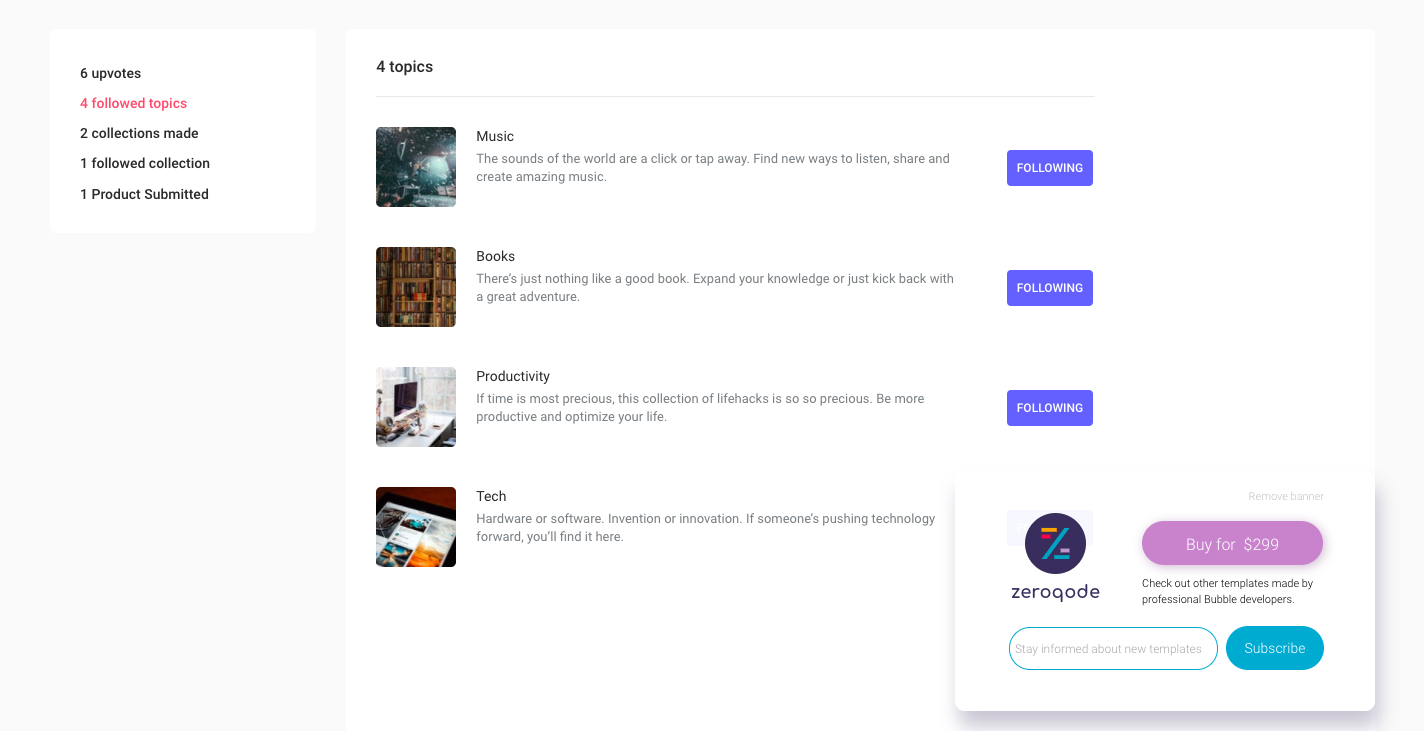Open the Music topic title
Screen dimensions: 1424x731
click(x=495, y=136)
